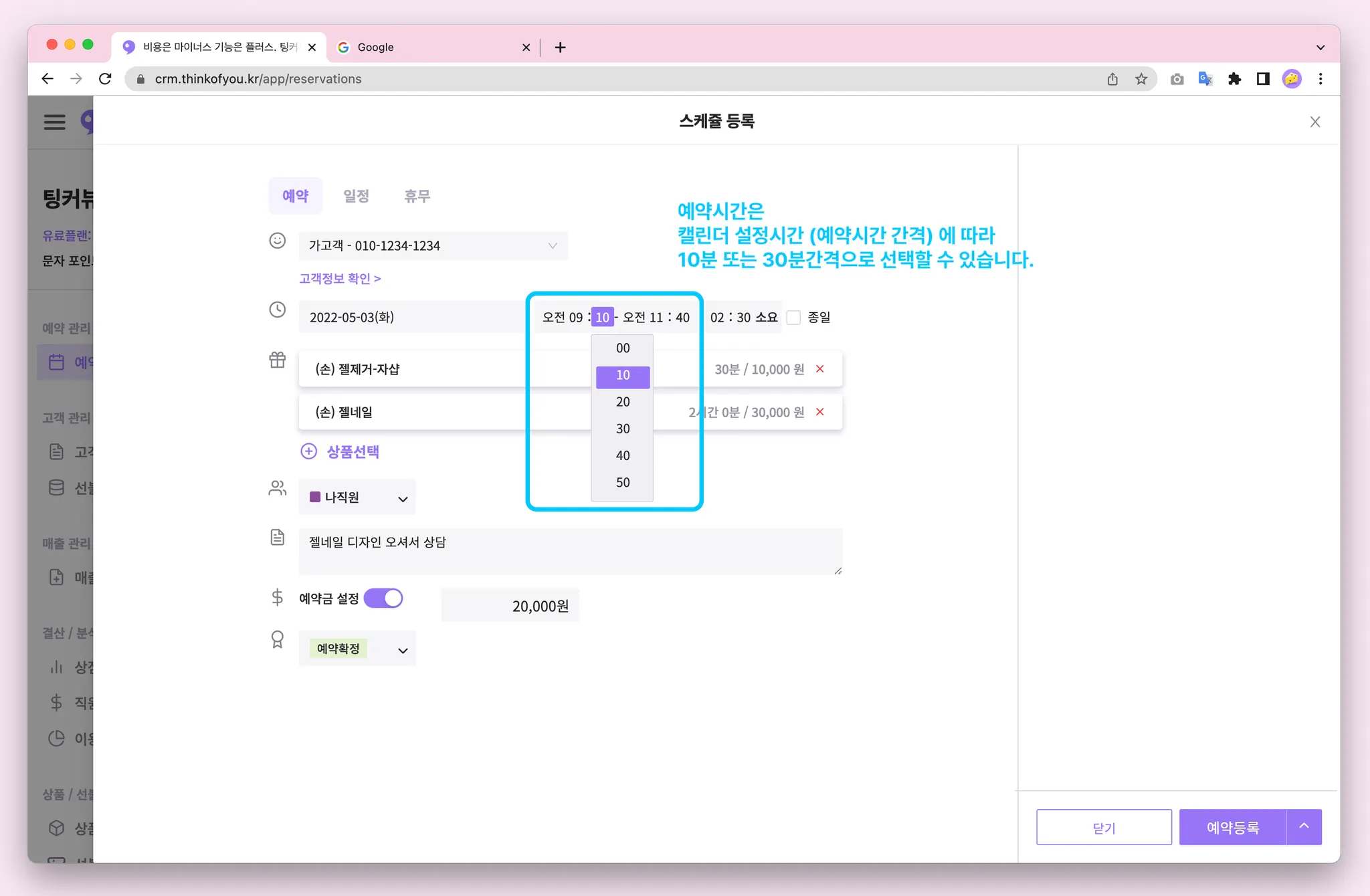Reload the page
The width and height of the screenshot is (1370, 896).
[105, 79]
